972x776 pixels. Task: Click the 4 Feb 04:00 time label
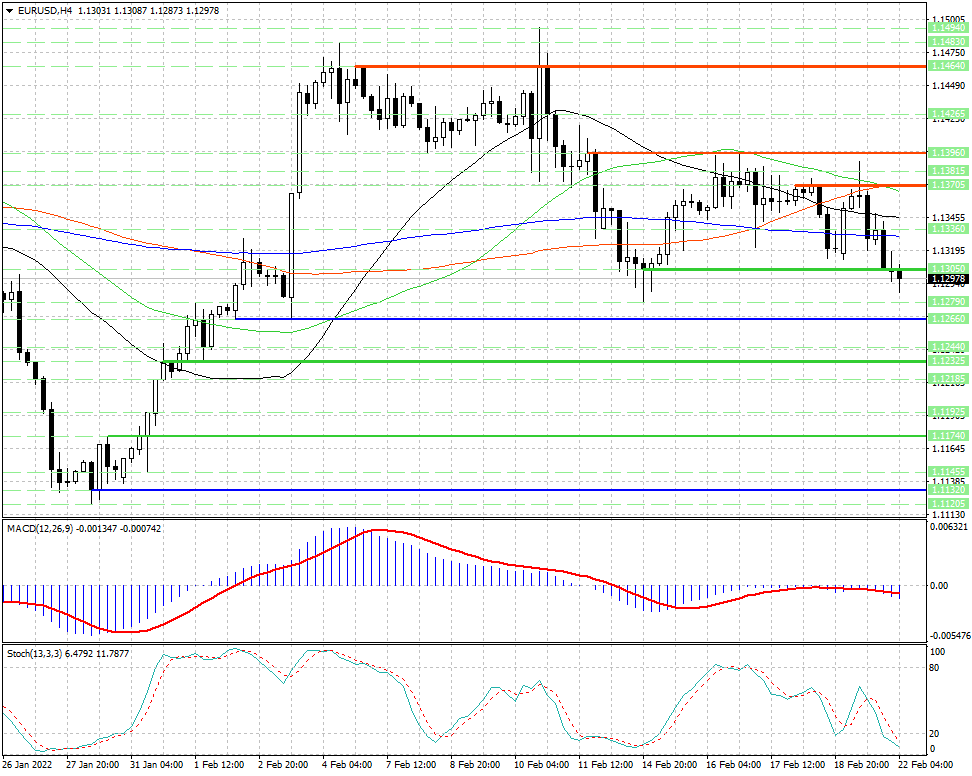pyautogui.click(x=347, y=765)
